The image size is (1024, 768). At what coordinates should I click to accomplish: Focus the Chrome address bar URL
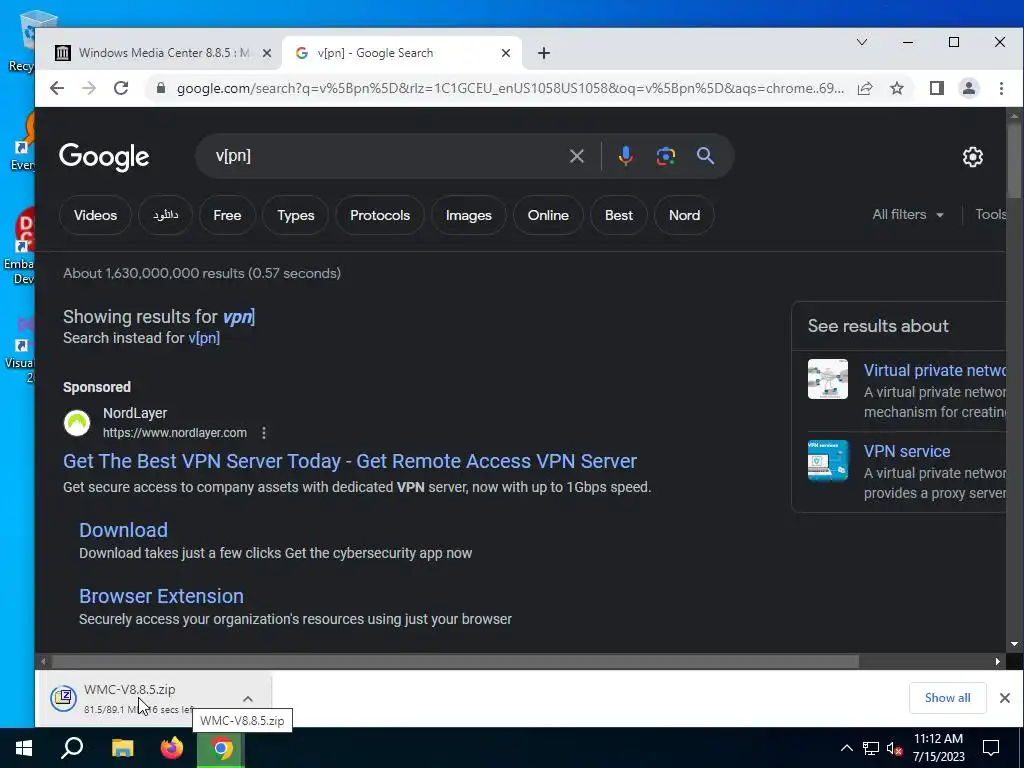tap(510, 88)
